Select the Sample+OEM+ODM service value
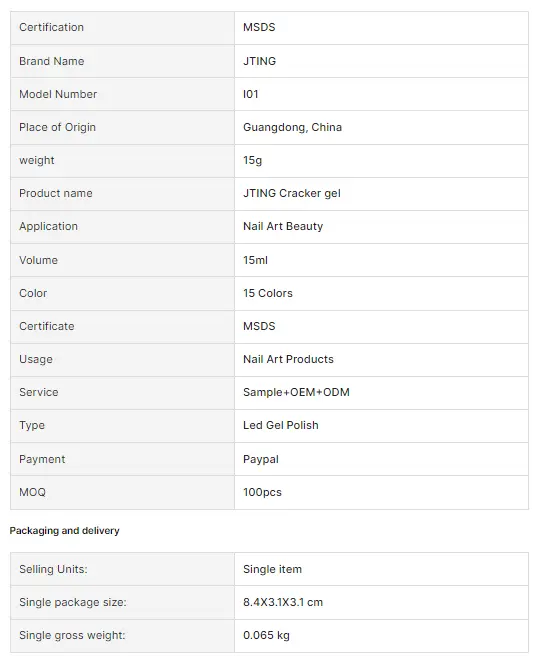The height and width of the screenshot is (660, 538). click(x=296, y=392)
